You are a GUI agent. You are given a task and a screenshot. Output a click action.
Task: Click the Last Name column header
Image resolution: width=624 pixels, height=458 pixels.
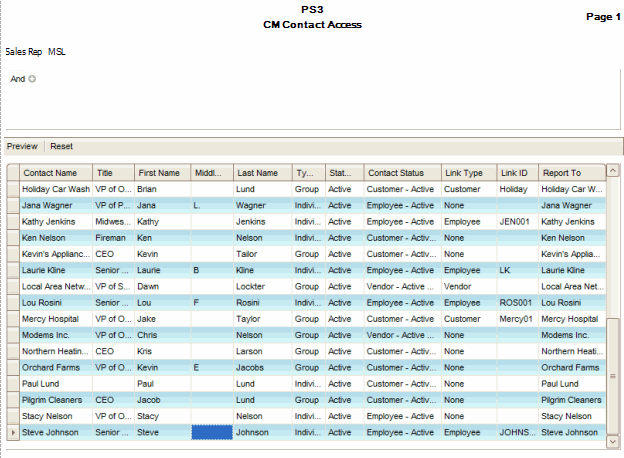tap(262, 172)
